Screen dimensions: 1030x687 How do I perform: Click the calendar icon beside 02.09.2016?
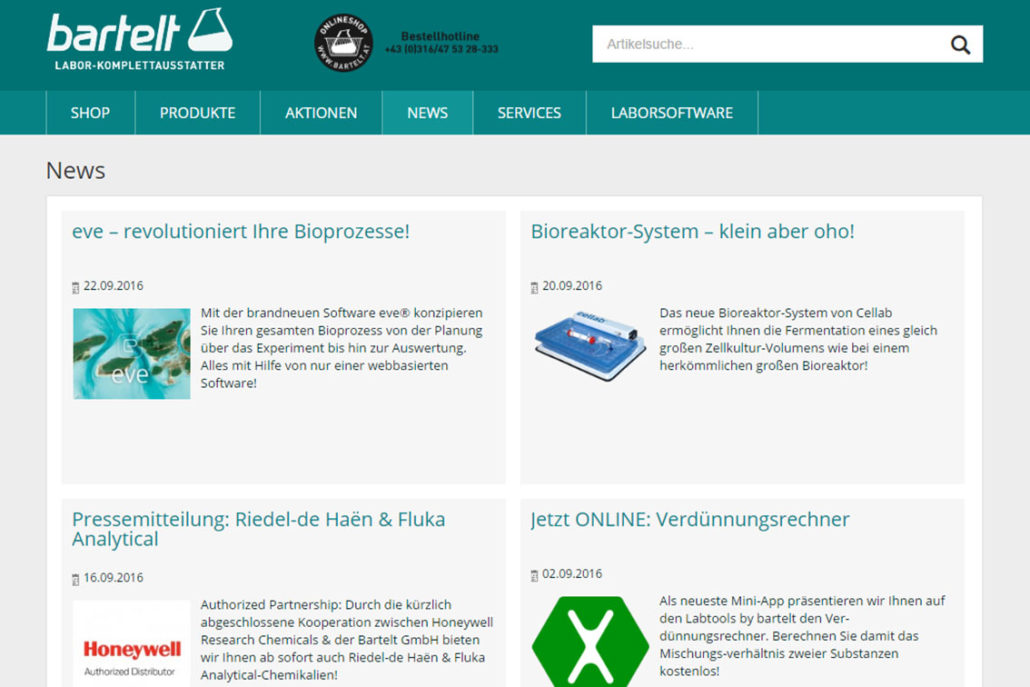click(x=534, y=576)
